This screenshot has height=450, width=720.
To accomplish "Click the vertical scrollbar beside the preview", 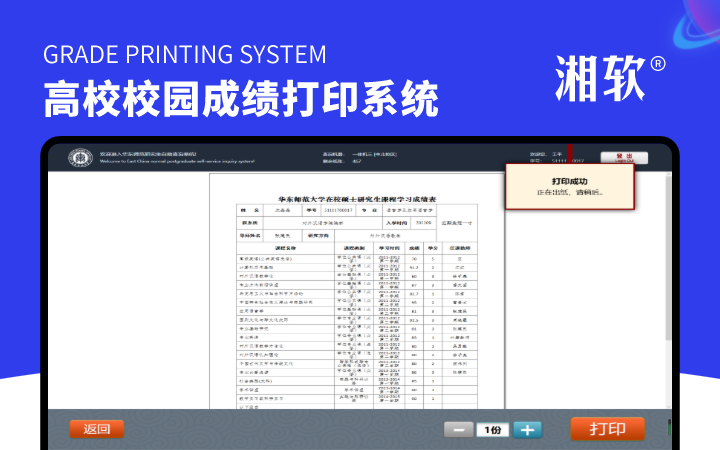I will [668, 290].
